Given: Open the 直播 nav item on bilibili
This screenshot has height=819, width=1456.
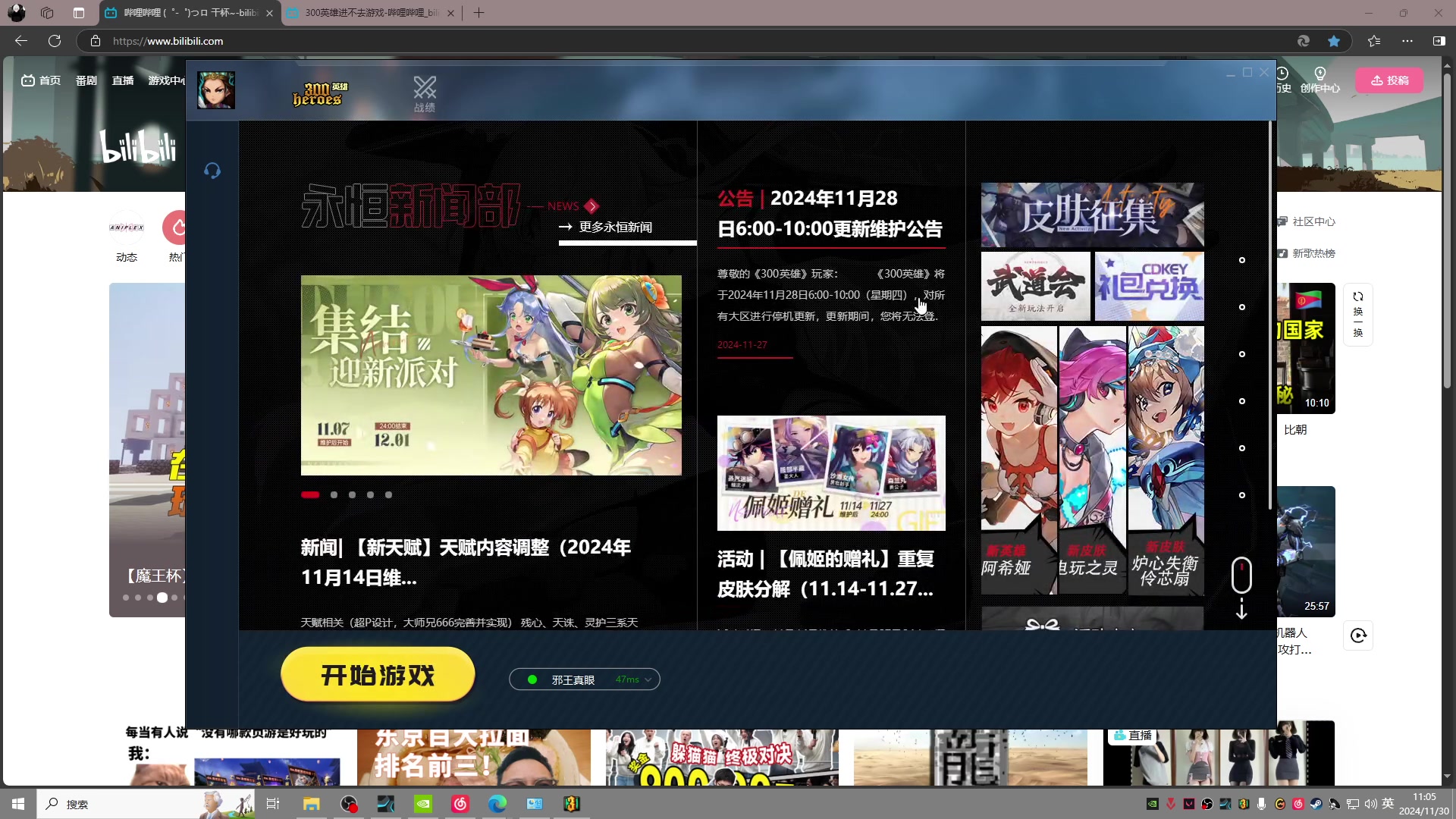Looking at the screenshot, I should click(x=123, y=80).
